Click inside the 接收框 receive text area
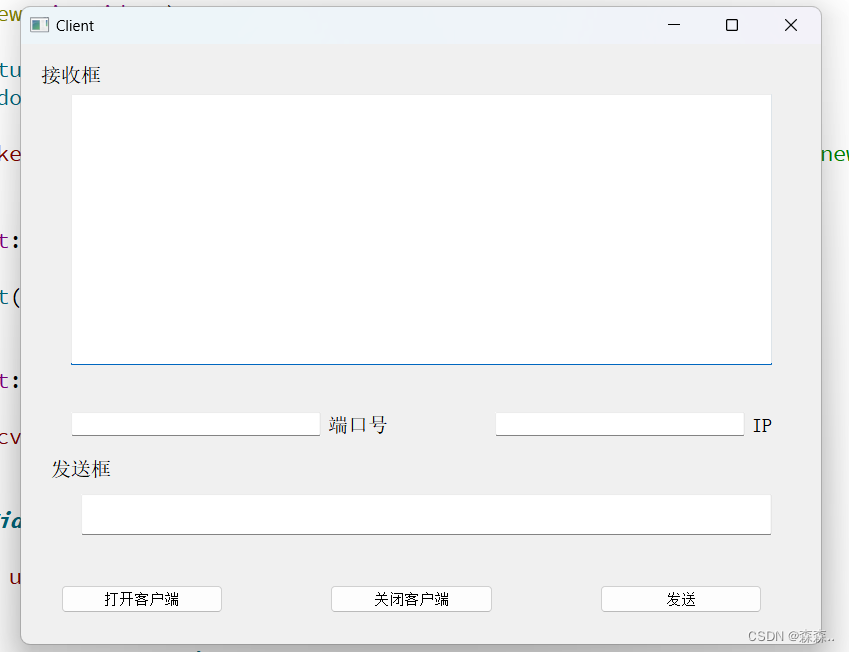Viewport: 849px width, 652px height. pyautogui.click(x=421, y=228)
